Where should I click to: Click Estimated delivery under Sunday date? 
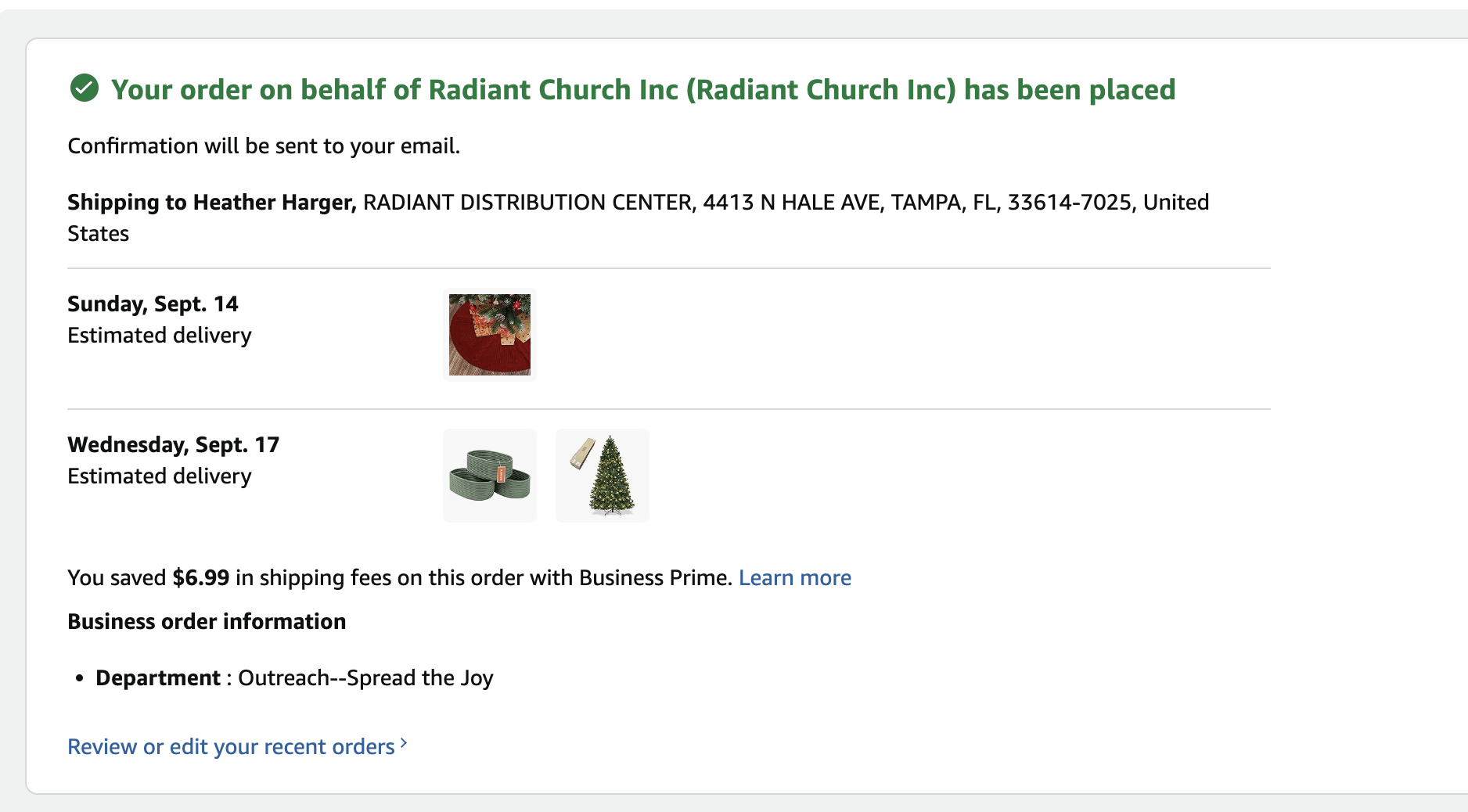click(x=160, y=335)
